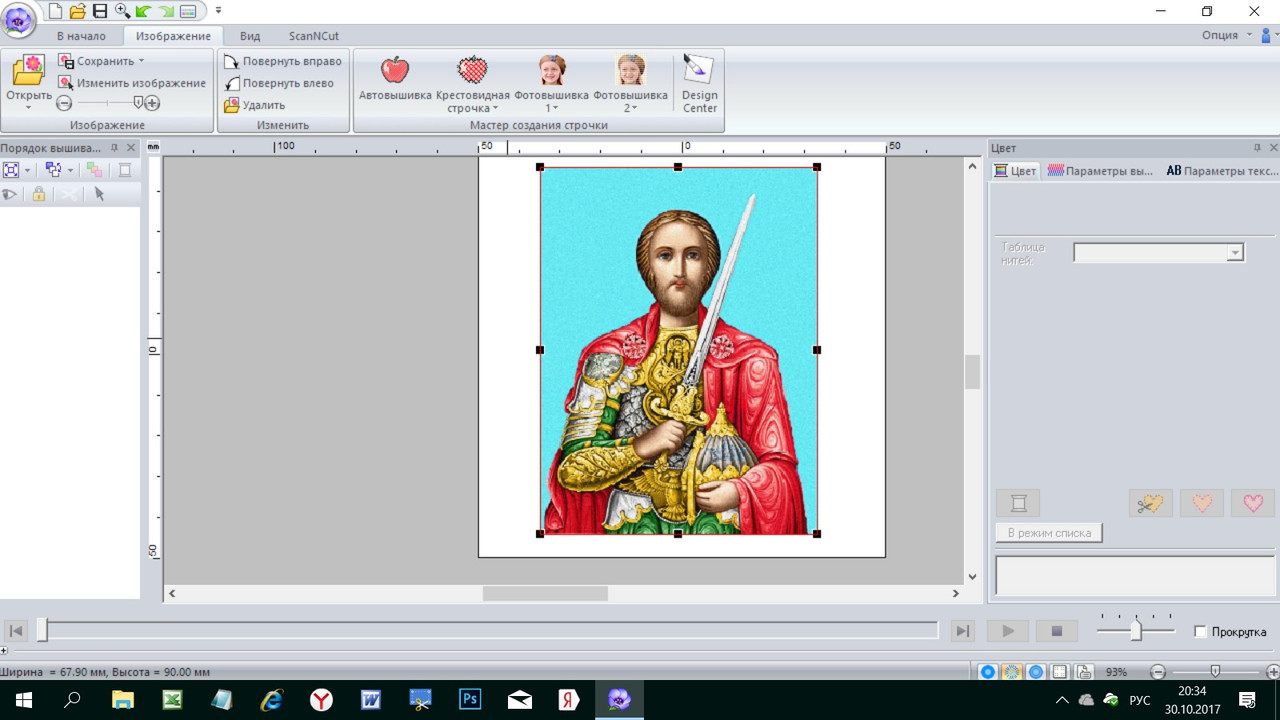Rotate the image left (Повернуть влево)

pos(279,83)
